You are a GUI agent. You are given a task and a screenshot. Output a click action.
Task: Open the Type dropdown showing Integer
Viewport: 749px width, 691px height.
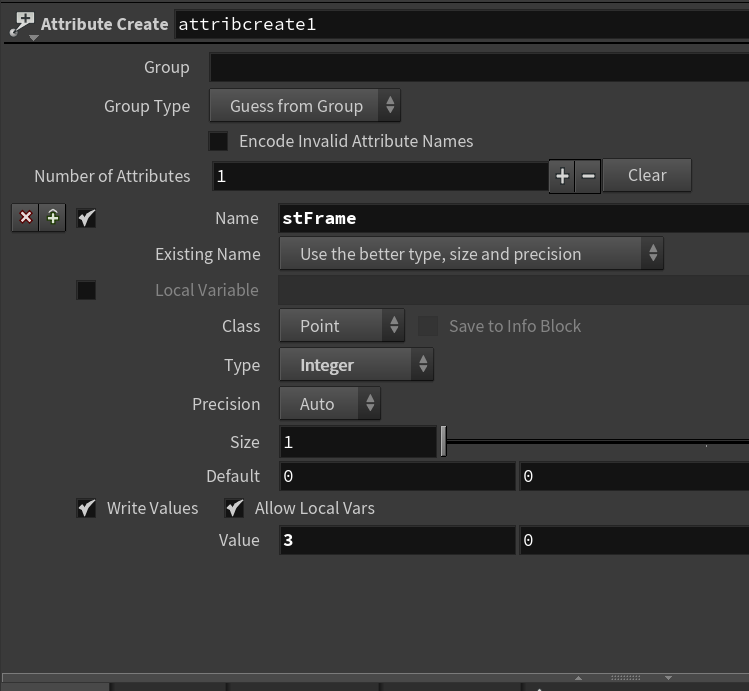[x=356, y=365]
